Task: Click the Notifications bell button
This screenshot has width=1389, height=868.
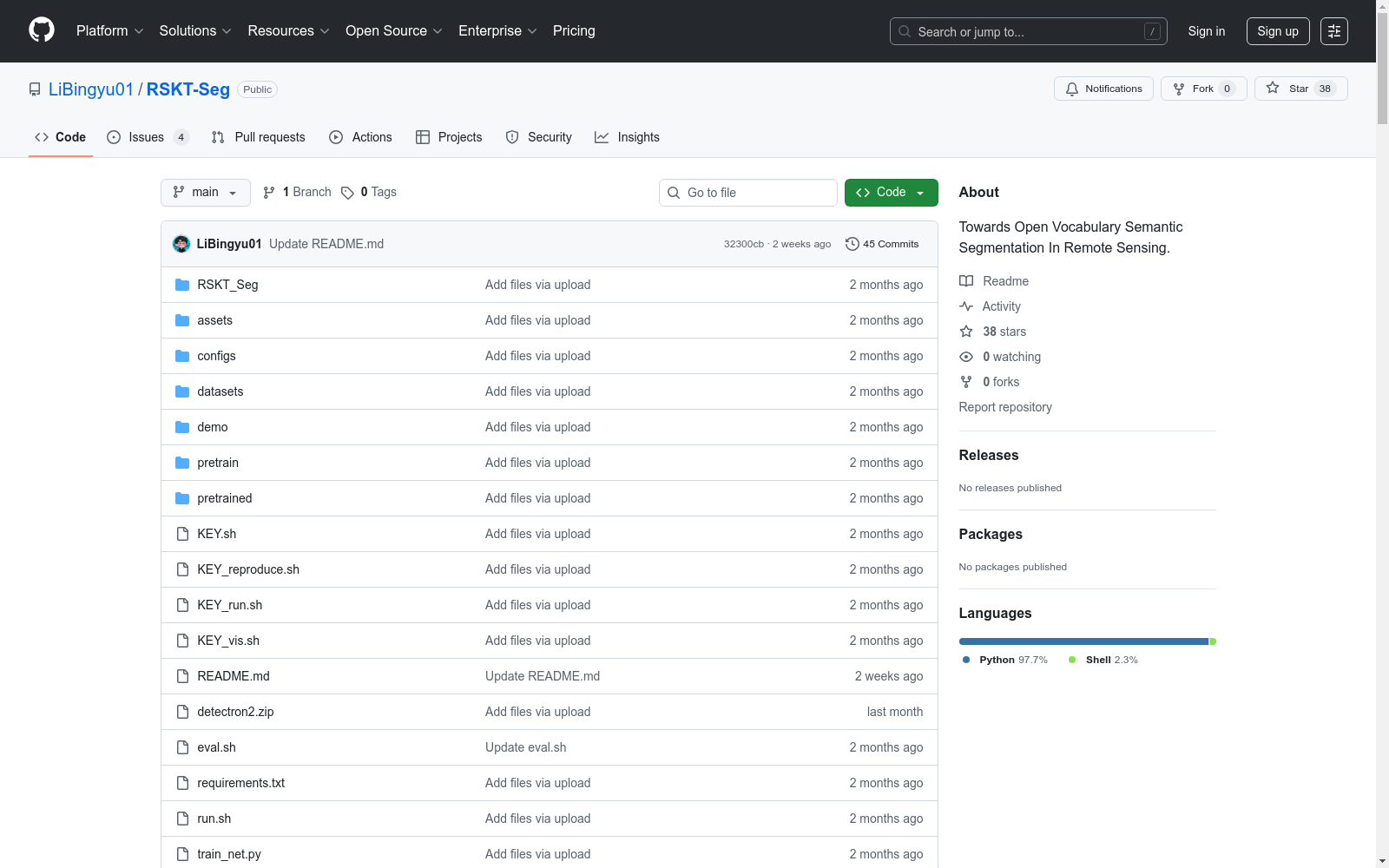Action: point(1103,89)
